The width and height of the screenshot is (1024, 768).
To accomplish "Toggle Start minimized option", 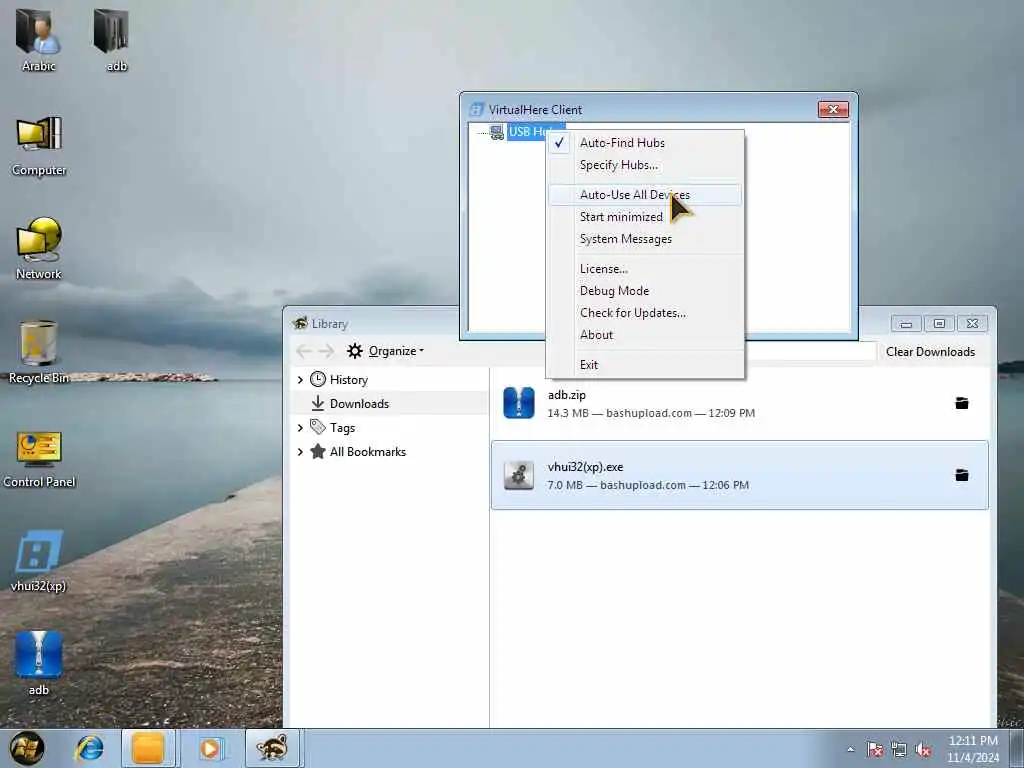I will point(645,217).
